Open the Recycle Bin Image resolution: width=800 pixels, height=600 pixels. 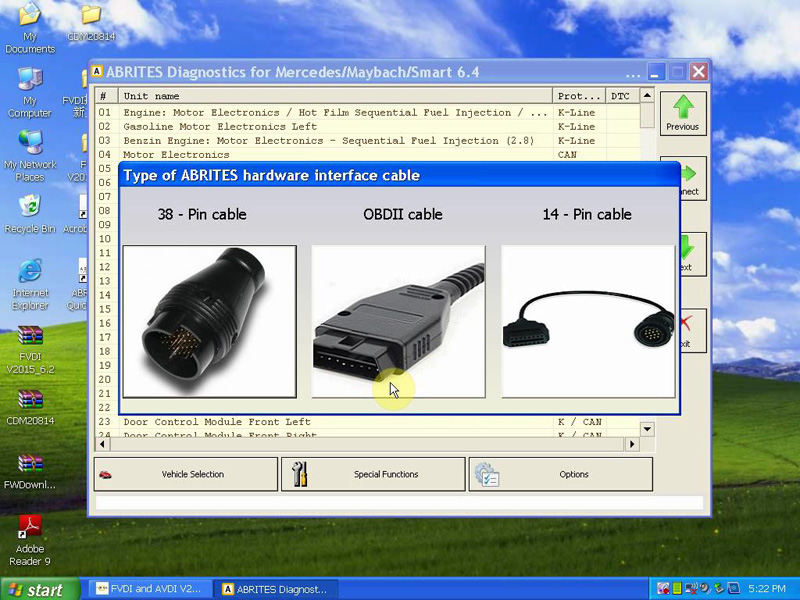click(30, 213)
